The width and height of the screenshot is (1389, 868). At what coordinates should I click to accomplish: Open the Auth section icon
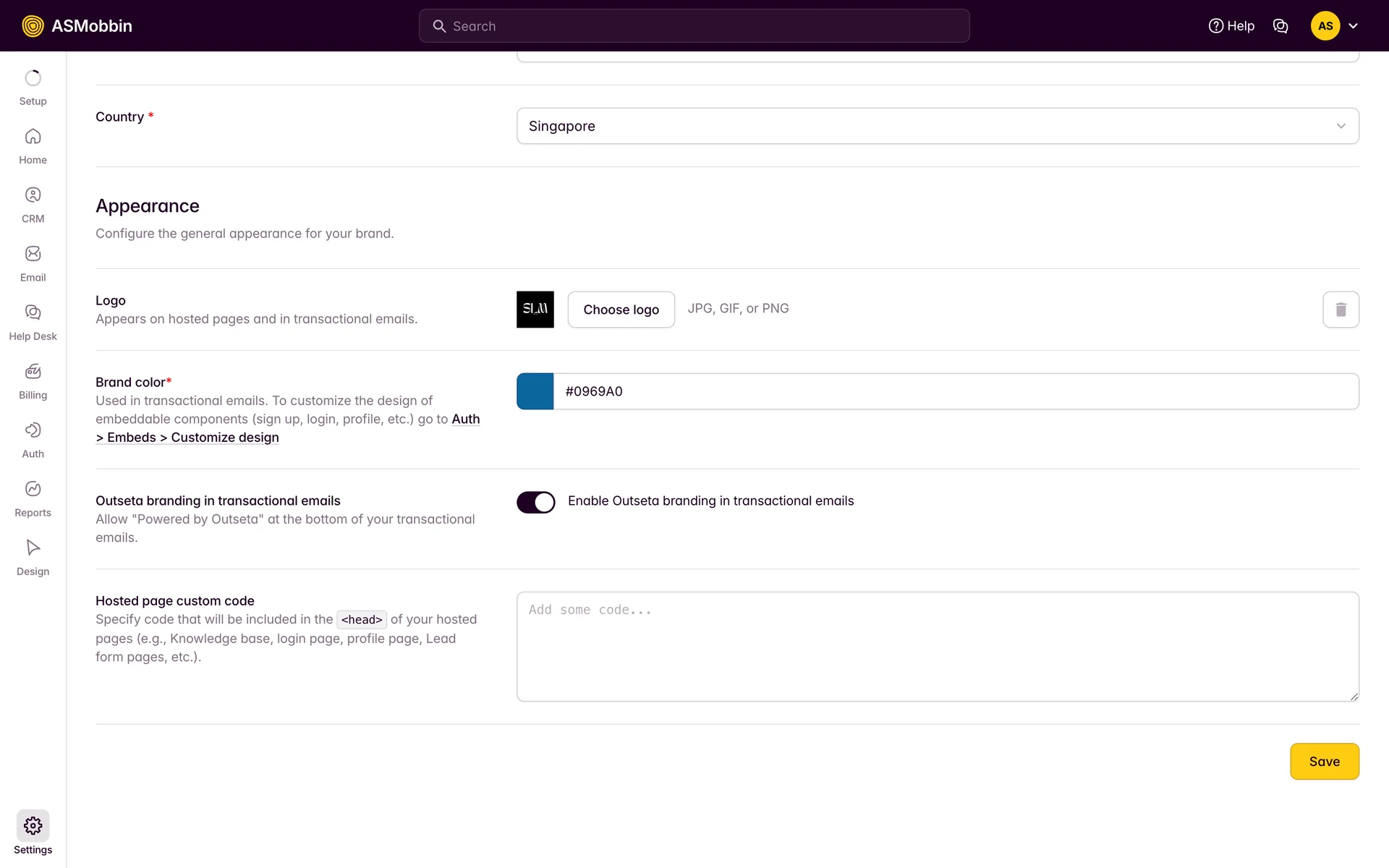coord(33,430)
